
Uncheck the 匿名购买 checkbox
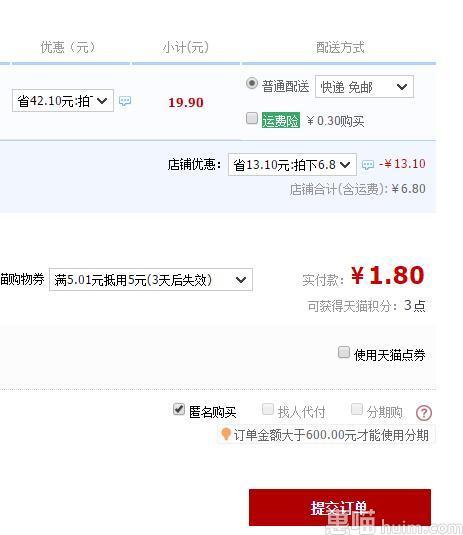179,409
